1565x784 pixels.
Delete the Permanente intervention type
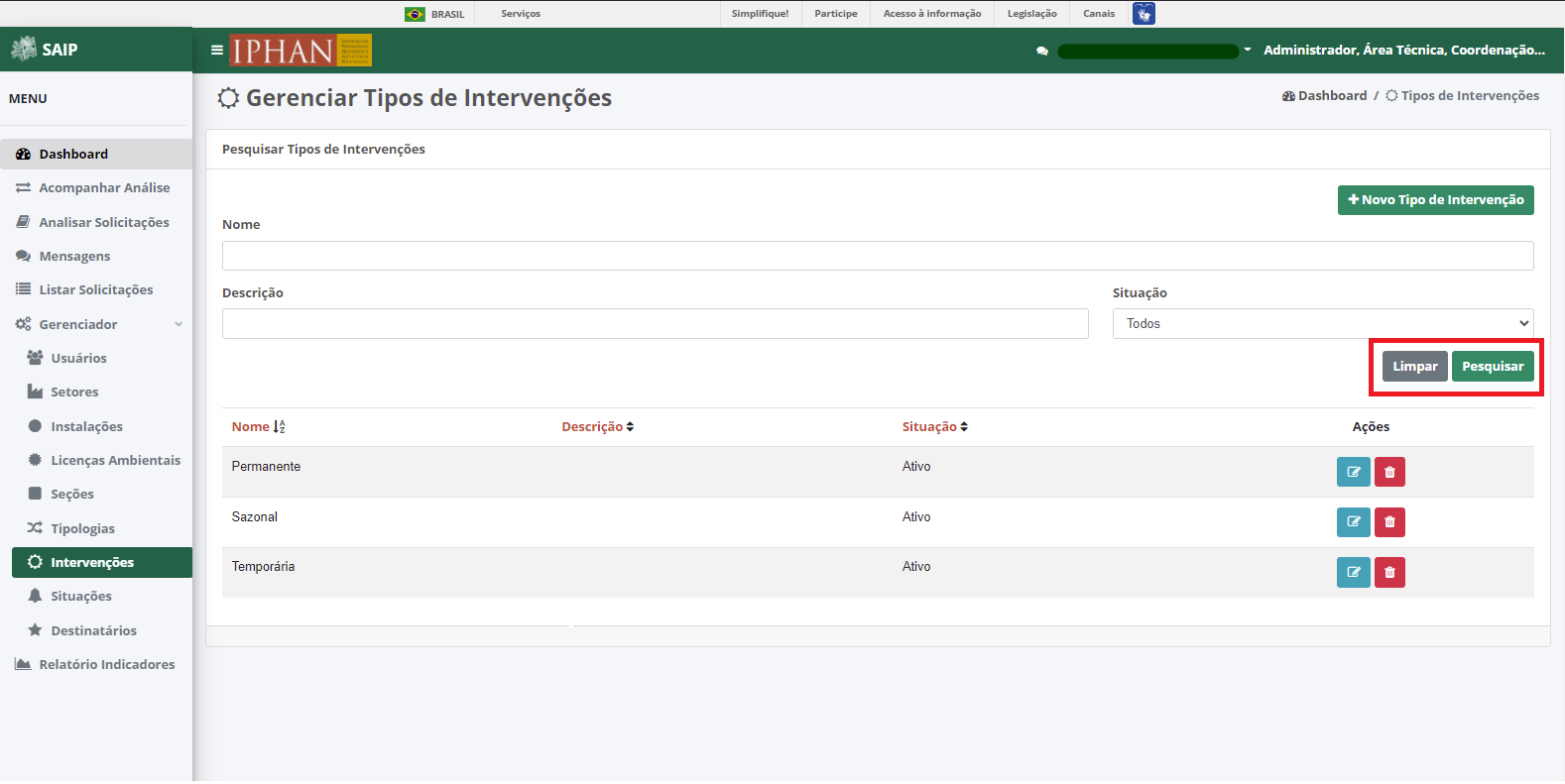pyautogui.click(x=1389, y=472)
